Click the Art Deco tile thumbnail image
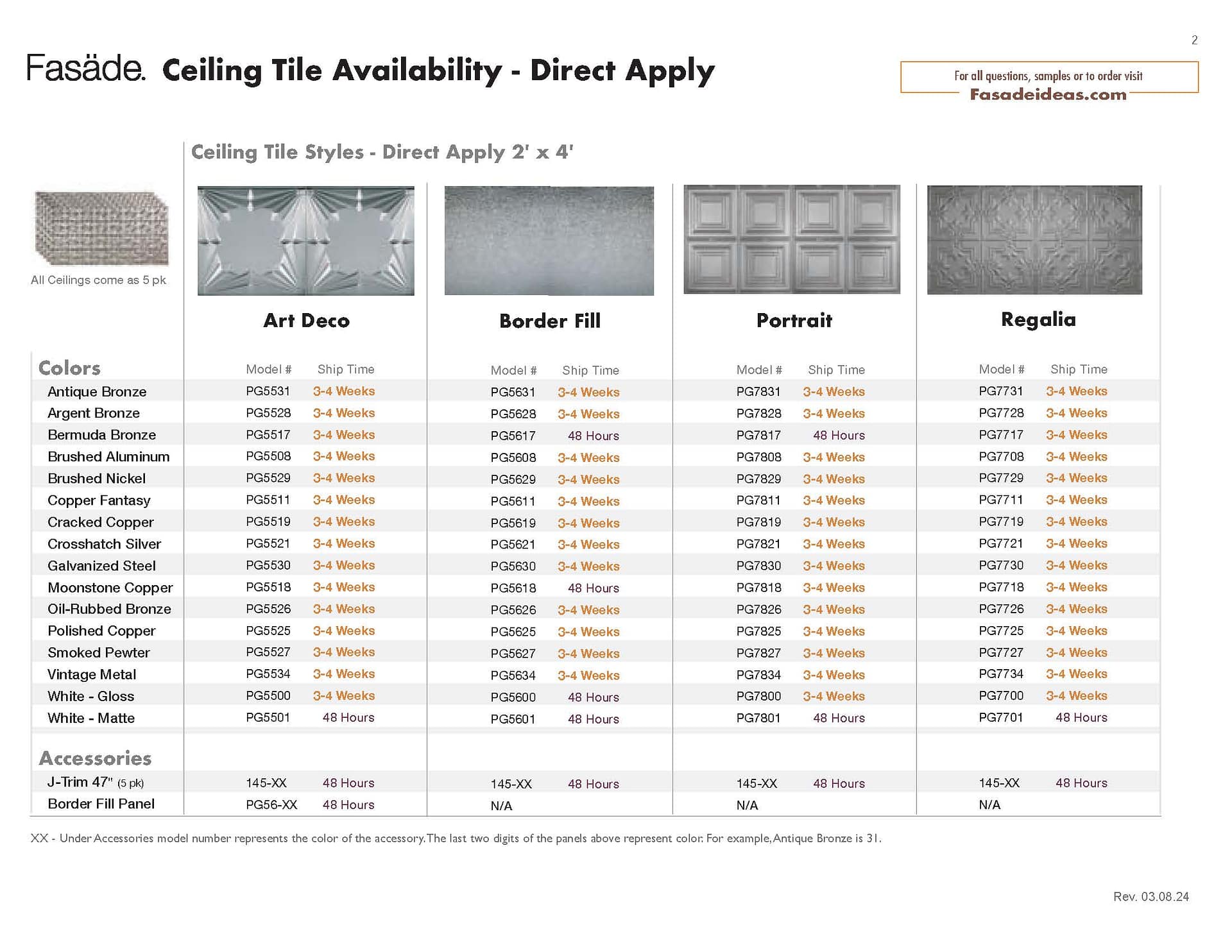 (x=305, y=241)
